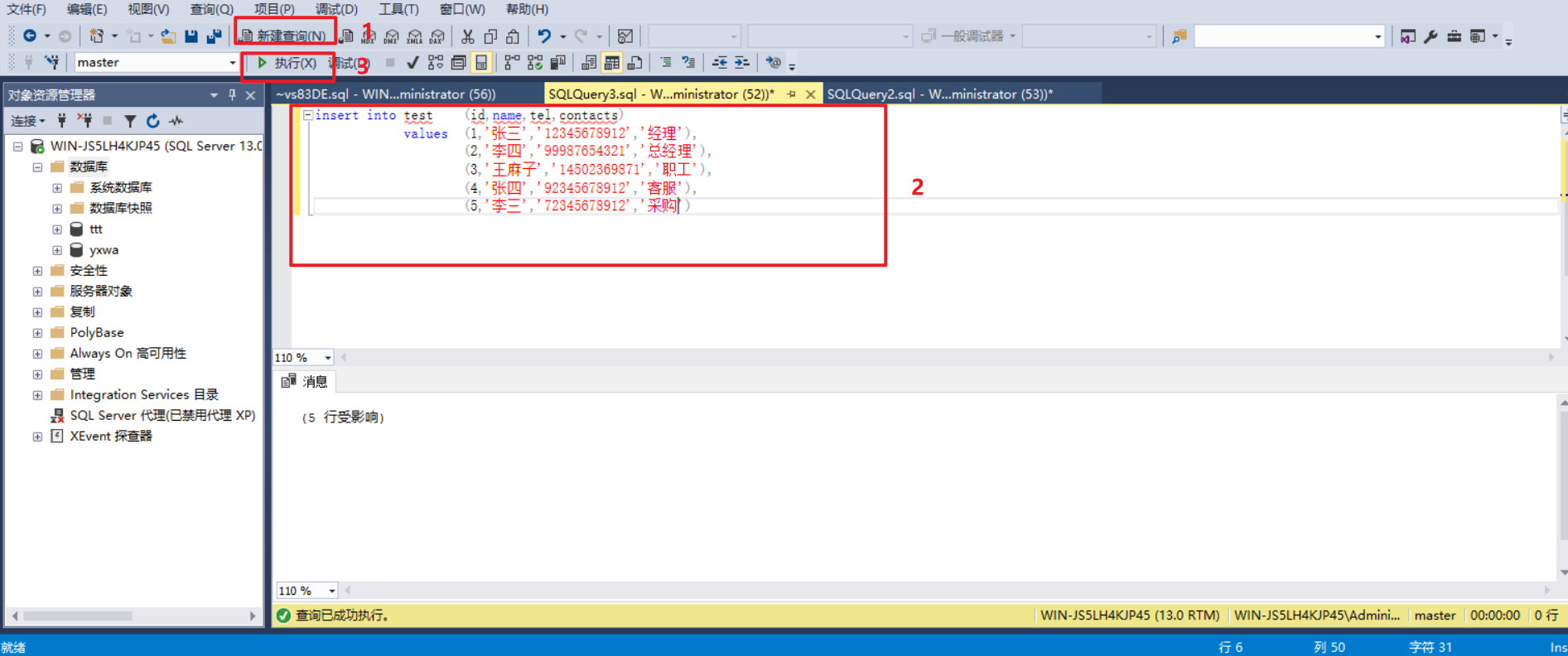
Task: Cut selection with the scissors icon
Action: coord(468,36)
